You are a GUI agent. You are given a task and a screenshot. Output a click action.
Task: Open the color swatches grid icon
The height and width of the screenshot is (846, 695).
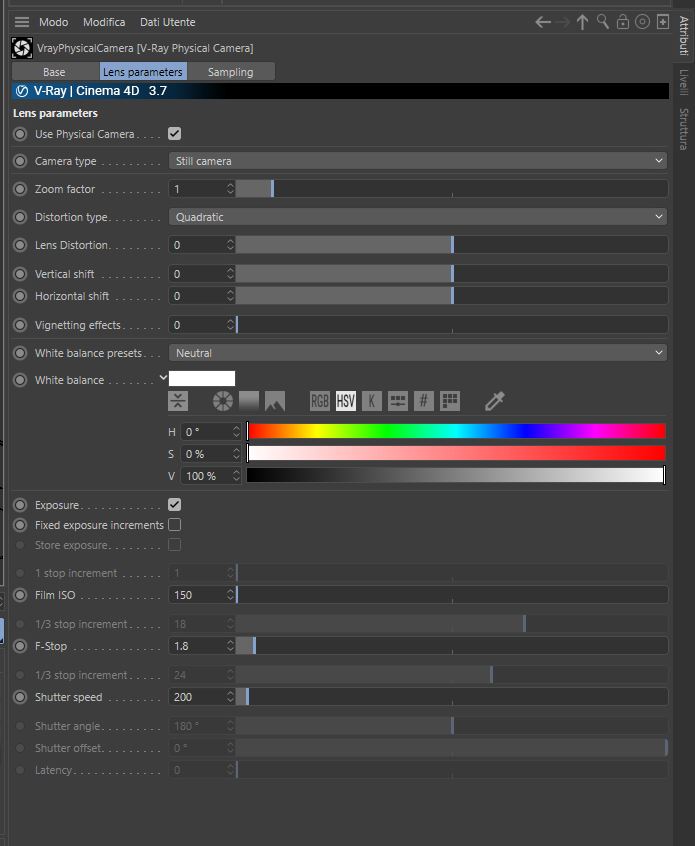[450, 401]
